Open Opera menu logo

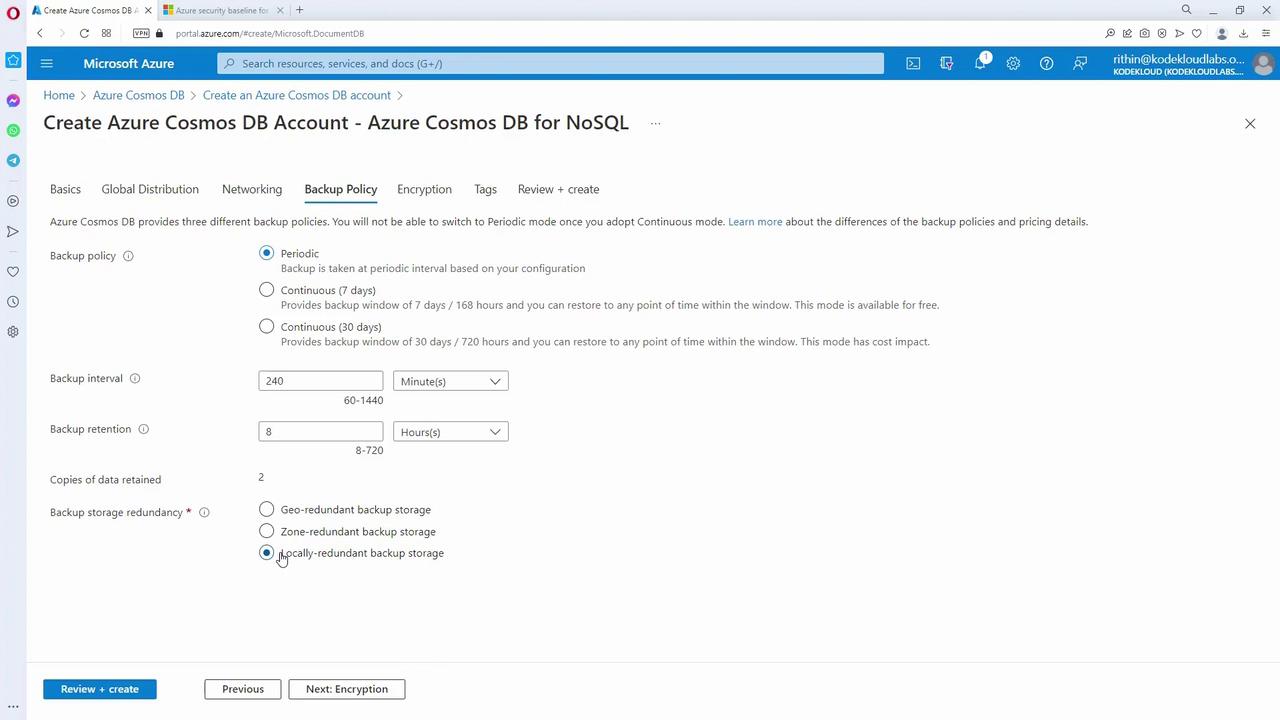point(13,12)
